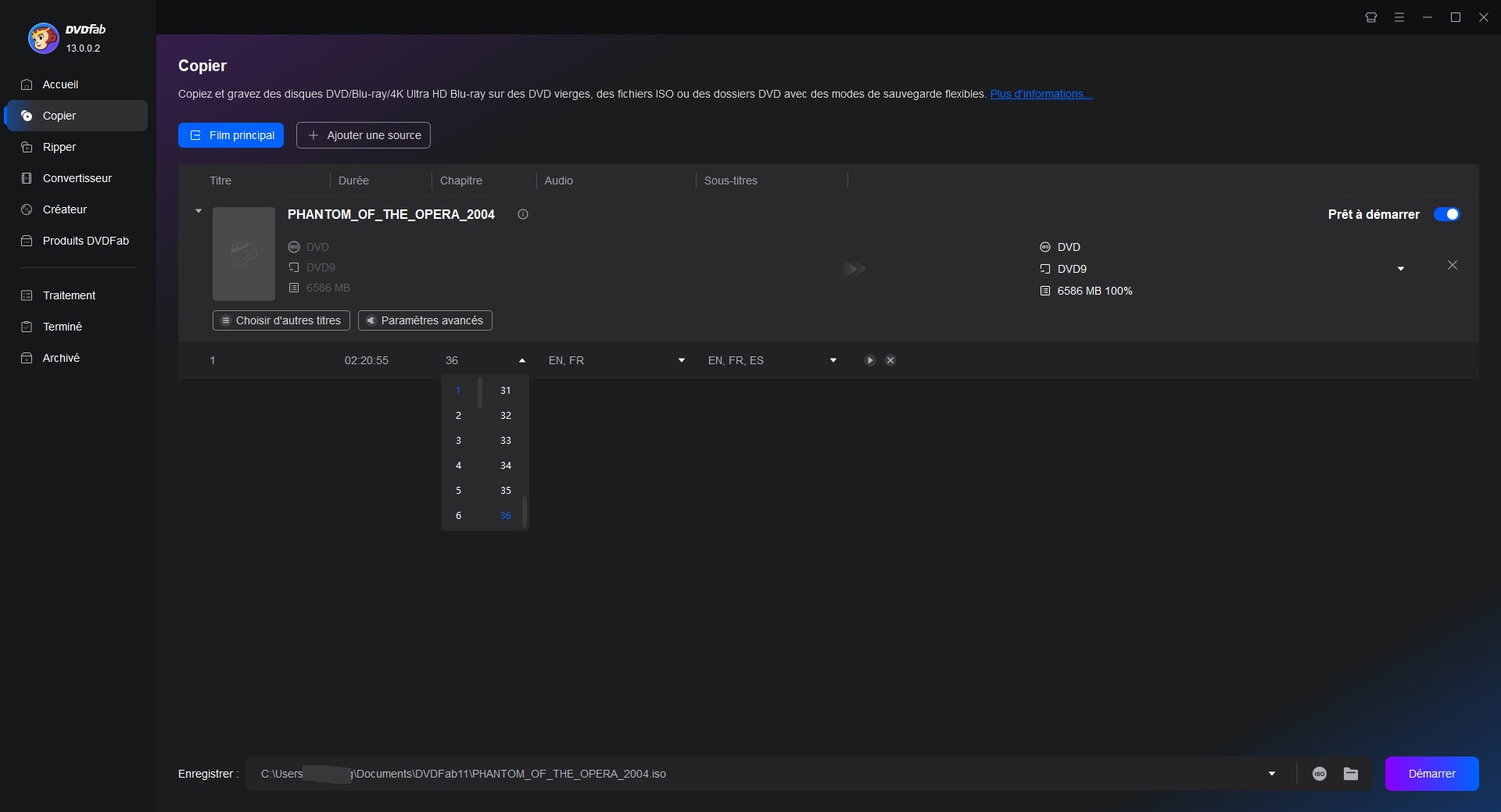Screen dimensions: 1501x812
Task: Close the chapter 36 dropdown arrow
Action: point(522,360)
